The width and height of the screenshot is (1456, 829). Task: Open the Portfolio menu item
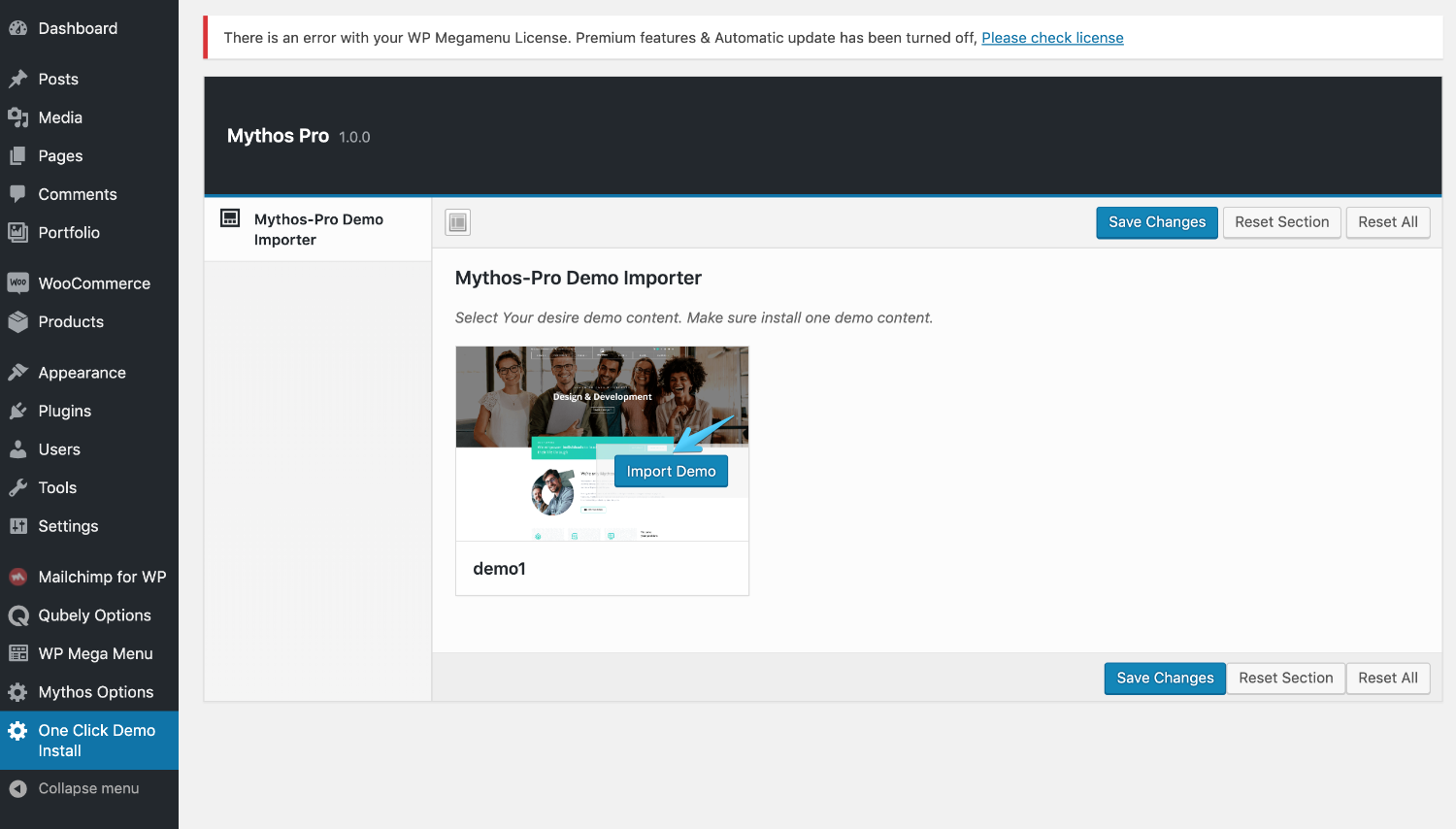89,233
